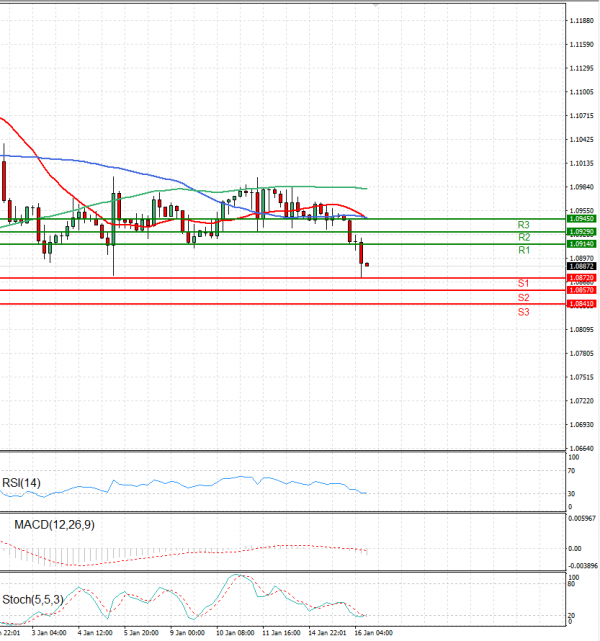Click the 1.07220 price axis value

pos(582,401)
